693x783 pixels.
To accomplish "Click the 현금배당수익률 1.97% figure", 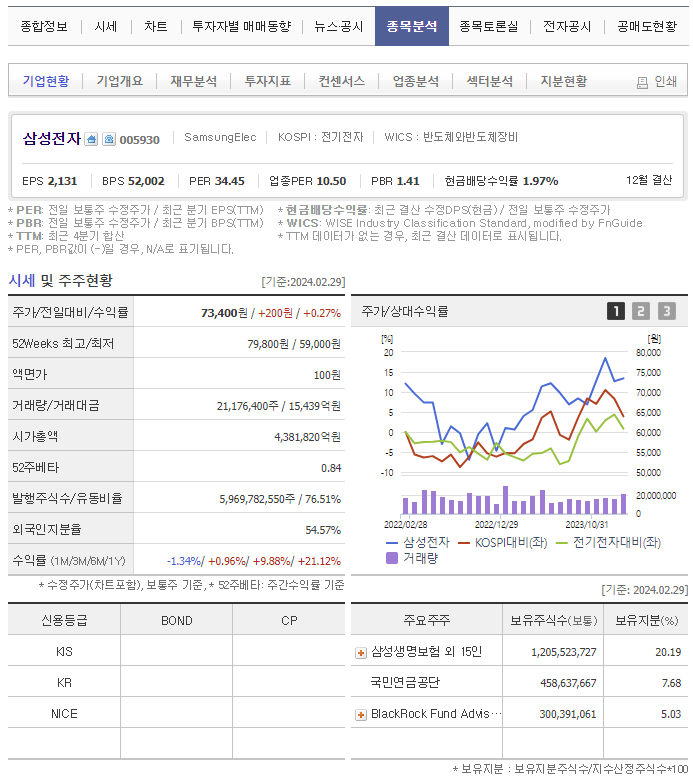I will [501, 181].
